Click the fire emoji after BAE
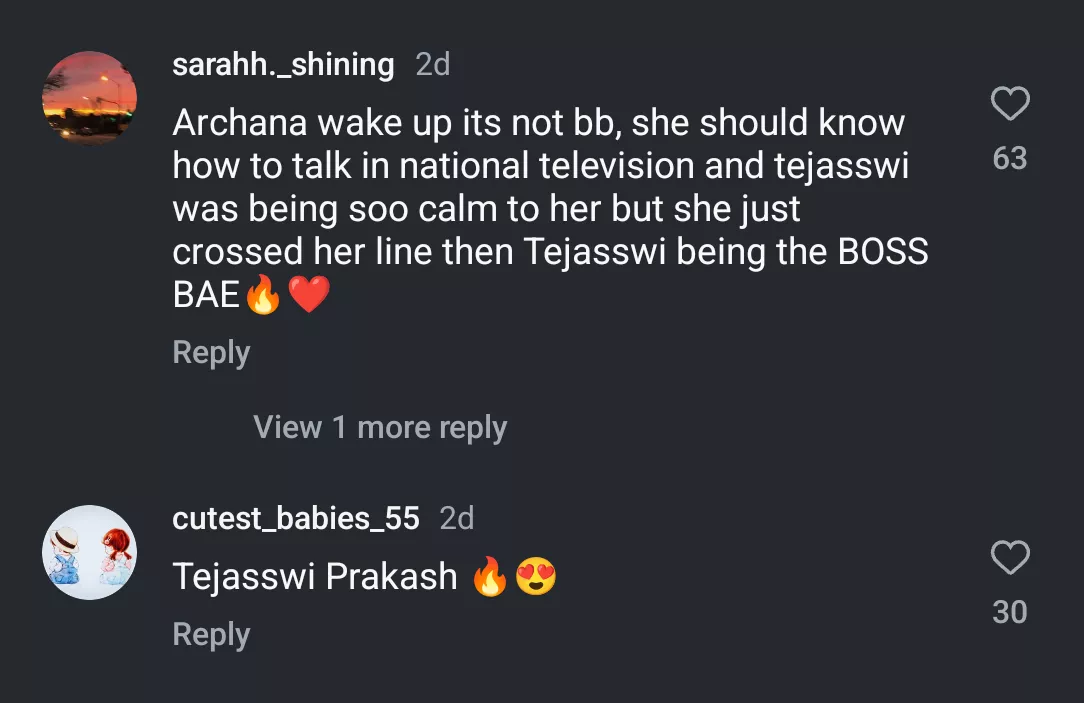The image size is (1084, 703). 263,295
